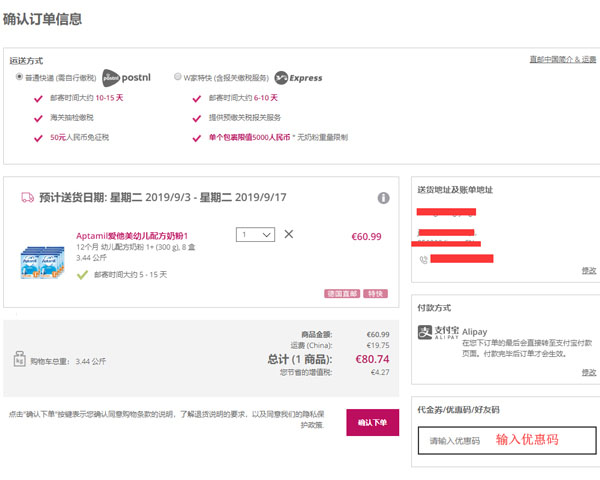Click the phone icon in address box
This screenshot has width=600, height=480.
tap(424, 260)
